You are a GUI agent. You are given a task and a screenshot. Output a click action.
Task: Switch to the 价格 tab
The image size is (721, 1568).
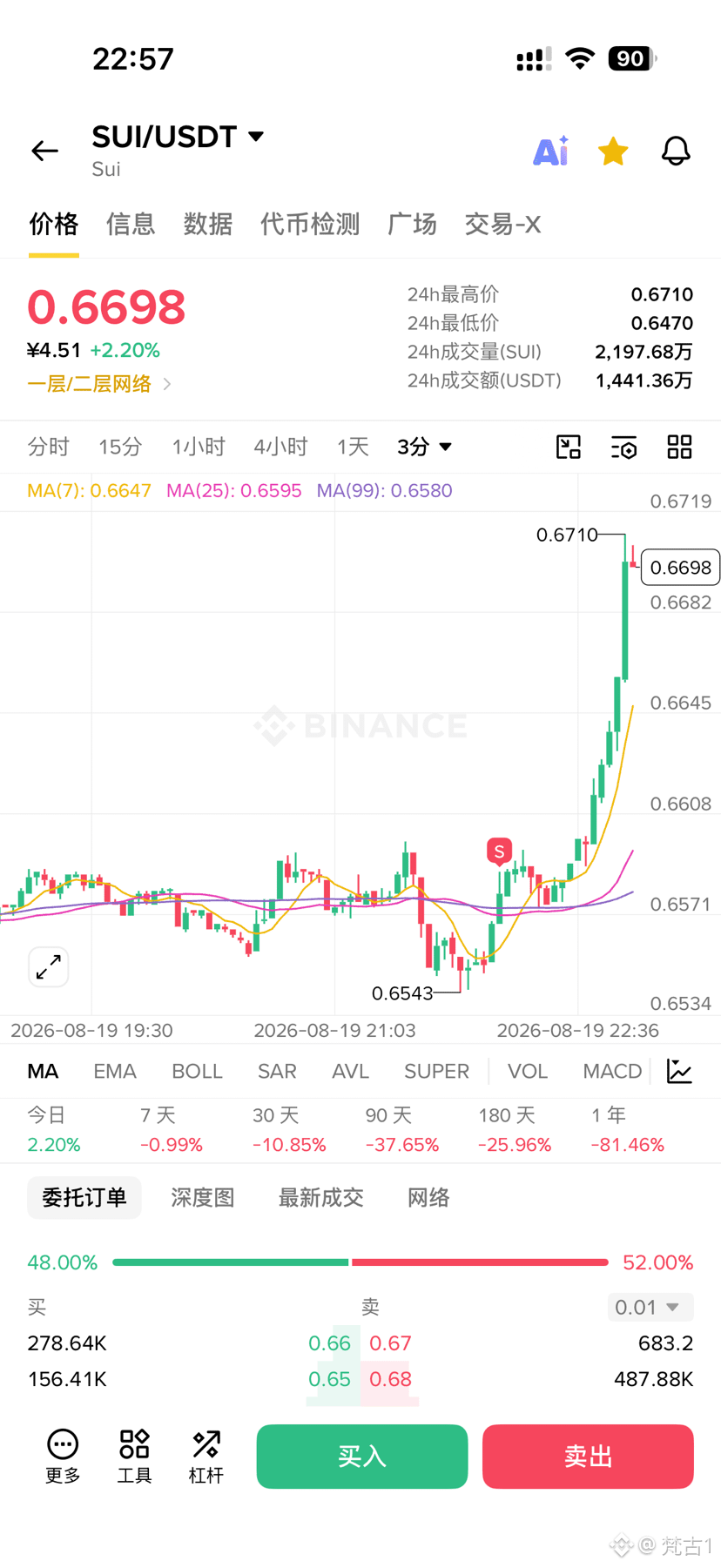[x=54, y=225]
